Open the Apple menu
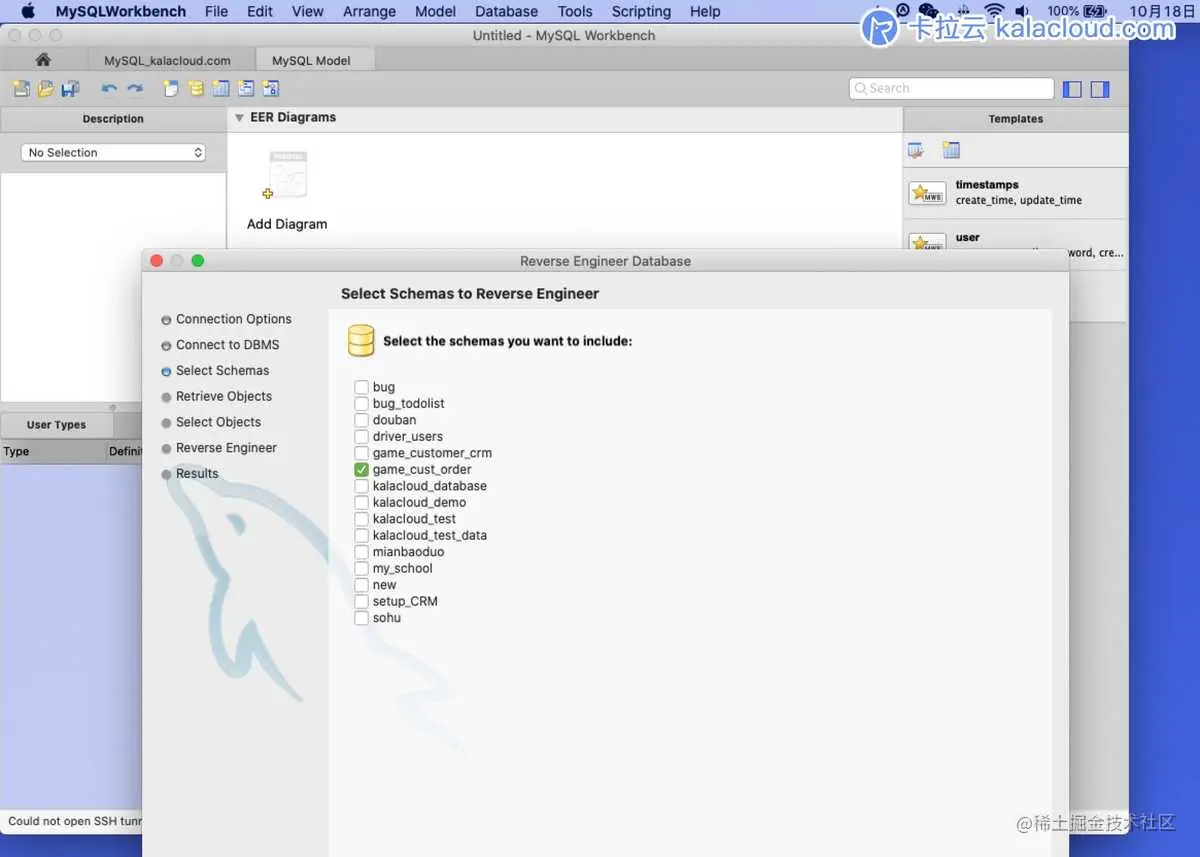The height and width of the screenshot is (857, 1200). point(28,11)
